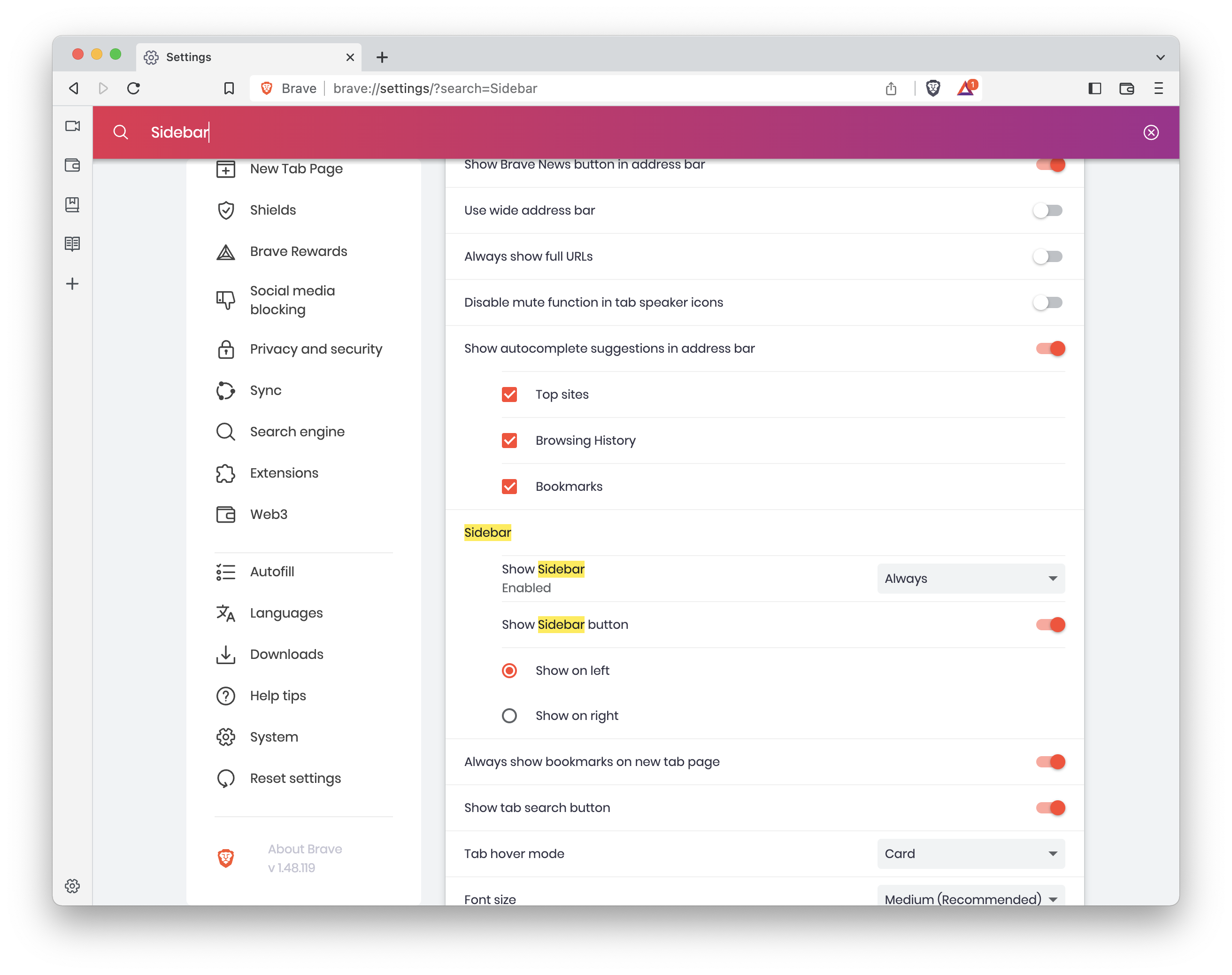Toggle the sidebar panel icon in the toolbar
Screen dimensions: 1232x975
1094,88
